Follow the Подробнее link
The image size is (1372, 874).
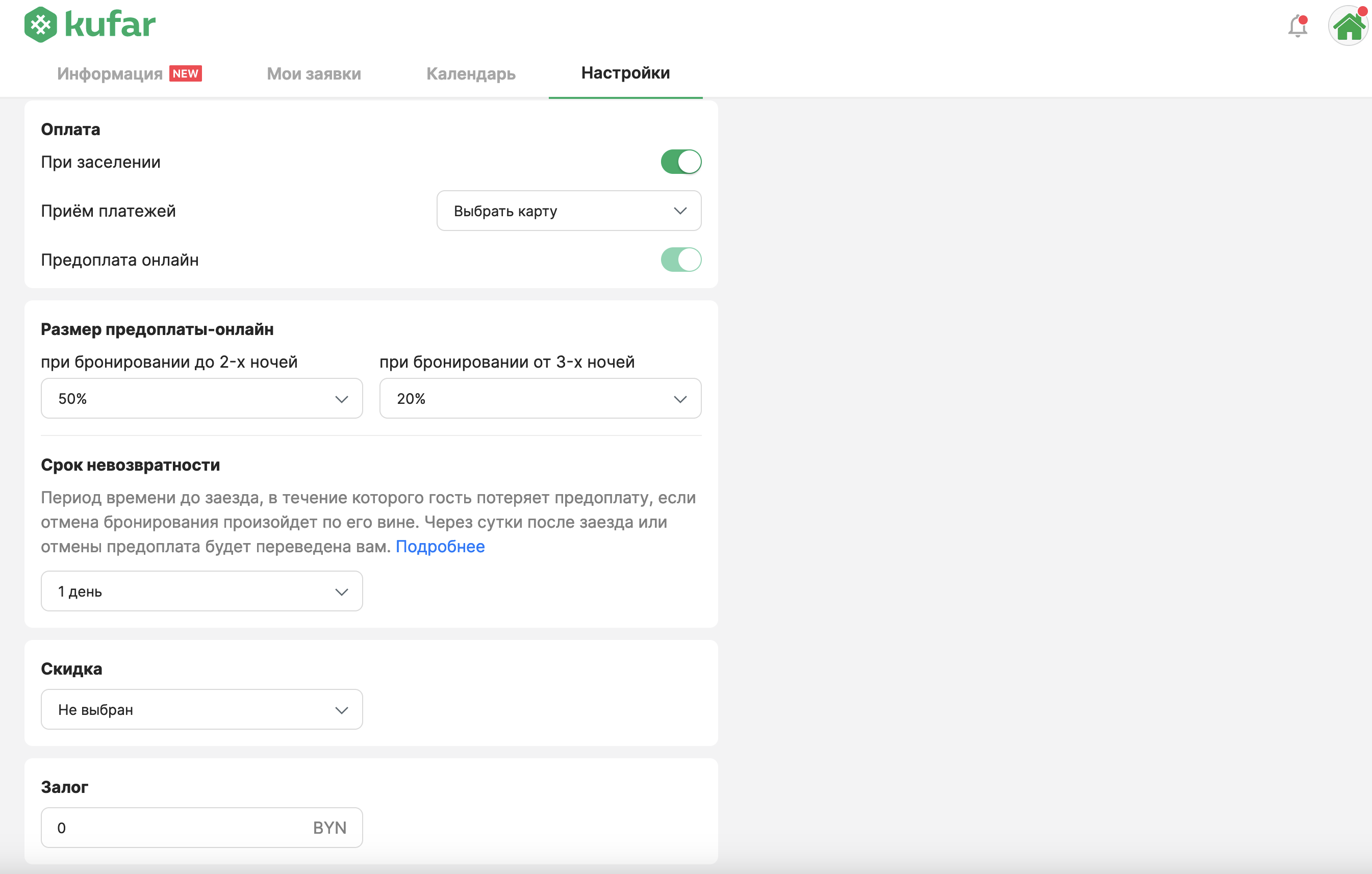pyautogui.click(x=440, y=547)
